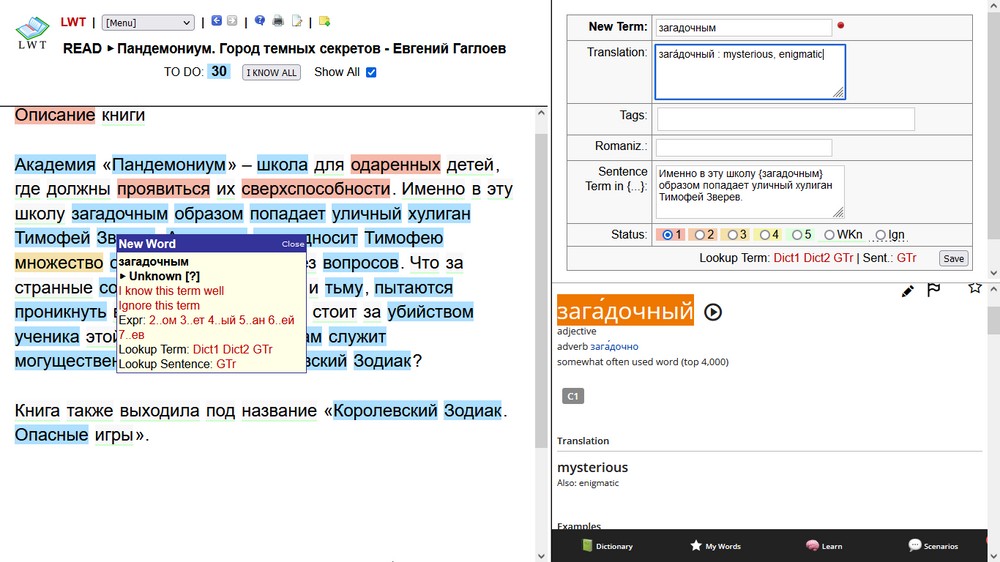This screenshot has width=1000, height=562.
Task: Click GTr after Dict2 in term form
Action: click(x=843, y=258)
